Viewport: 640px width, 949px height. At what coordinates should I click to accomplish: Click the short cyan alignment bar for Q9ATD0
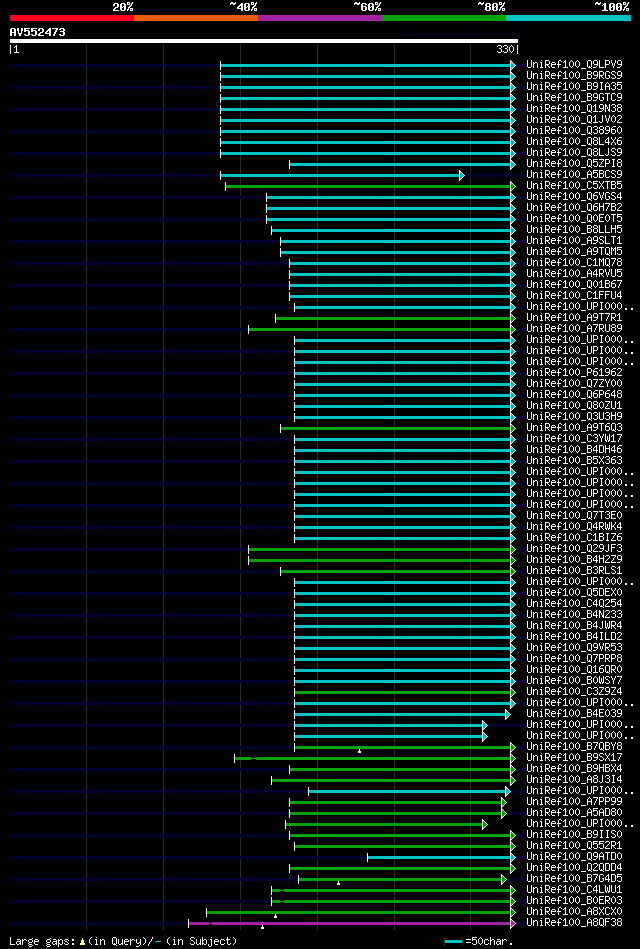(x=441, y=858)
